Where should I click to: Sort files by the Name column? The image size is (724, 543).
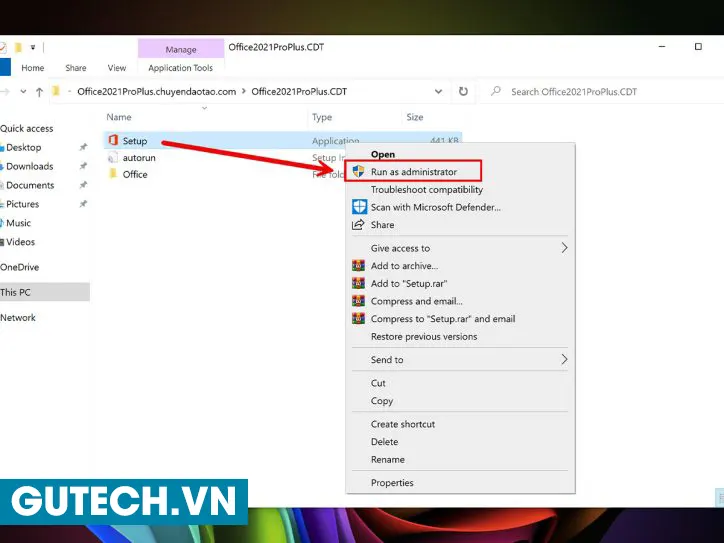(119, 117)
